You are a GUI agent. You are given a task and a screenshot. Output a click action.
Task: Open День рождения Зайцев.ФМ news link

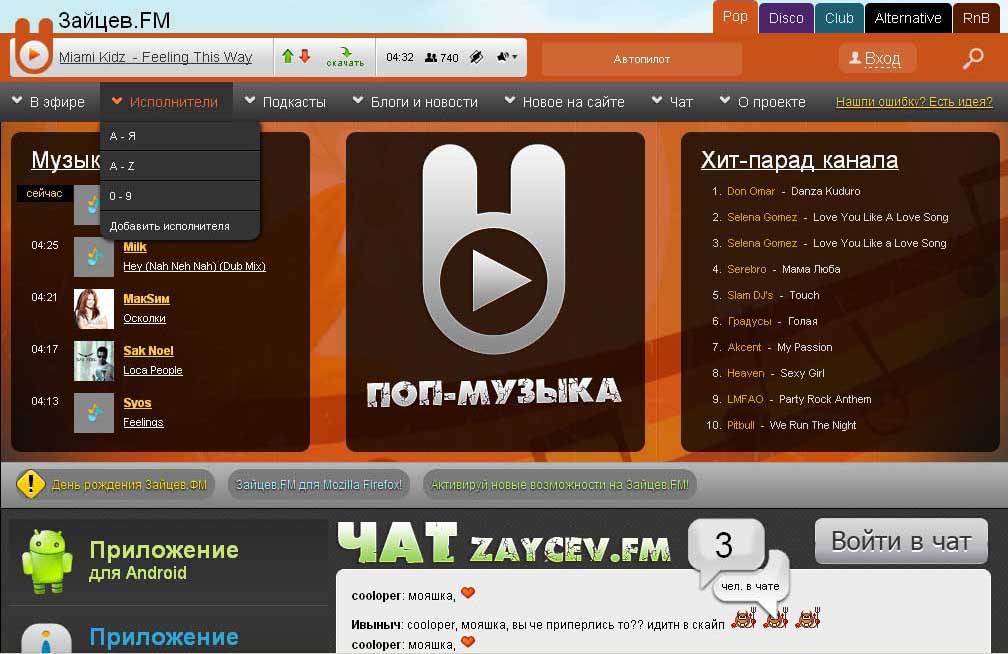click(129, 485)
